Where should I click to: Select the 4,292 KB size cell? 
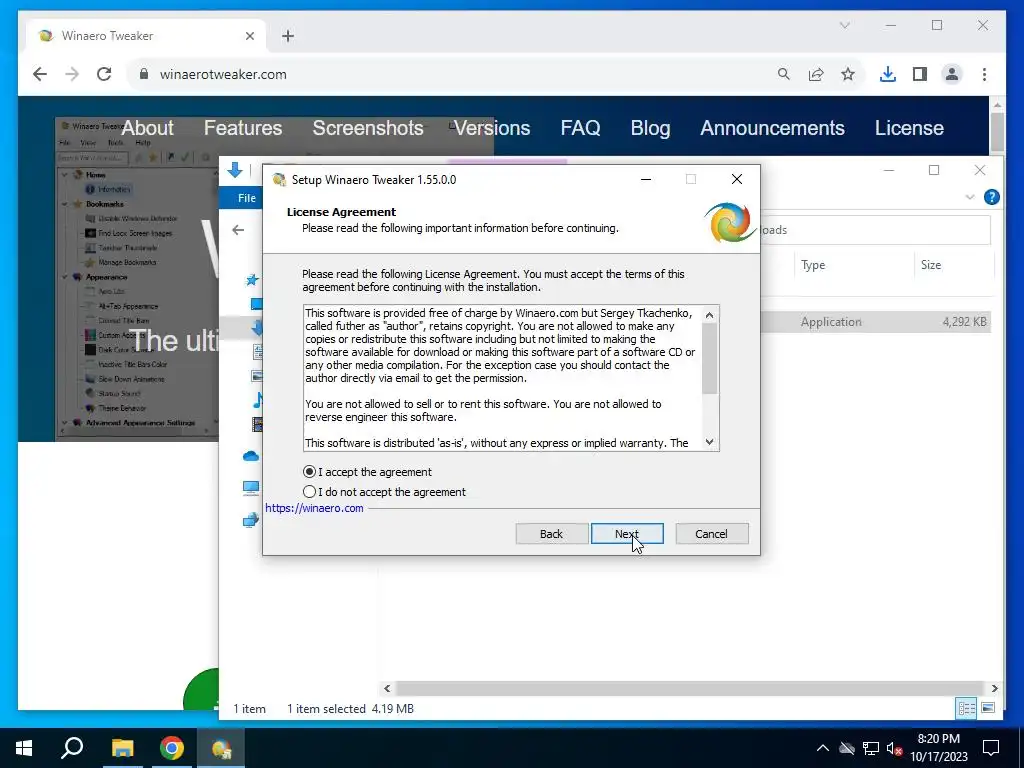[x=964, y=321]
